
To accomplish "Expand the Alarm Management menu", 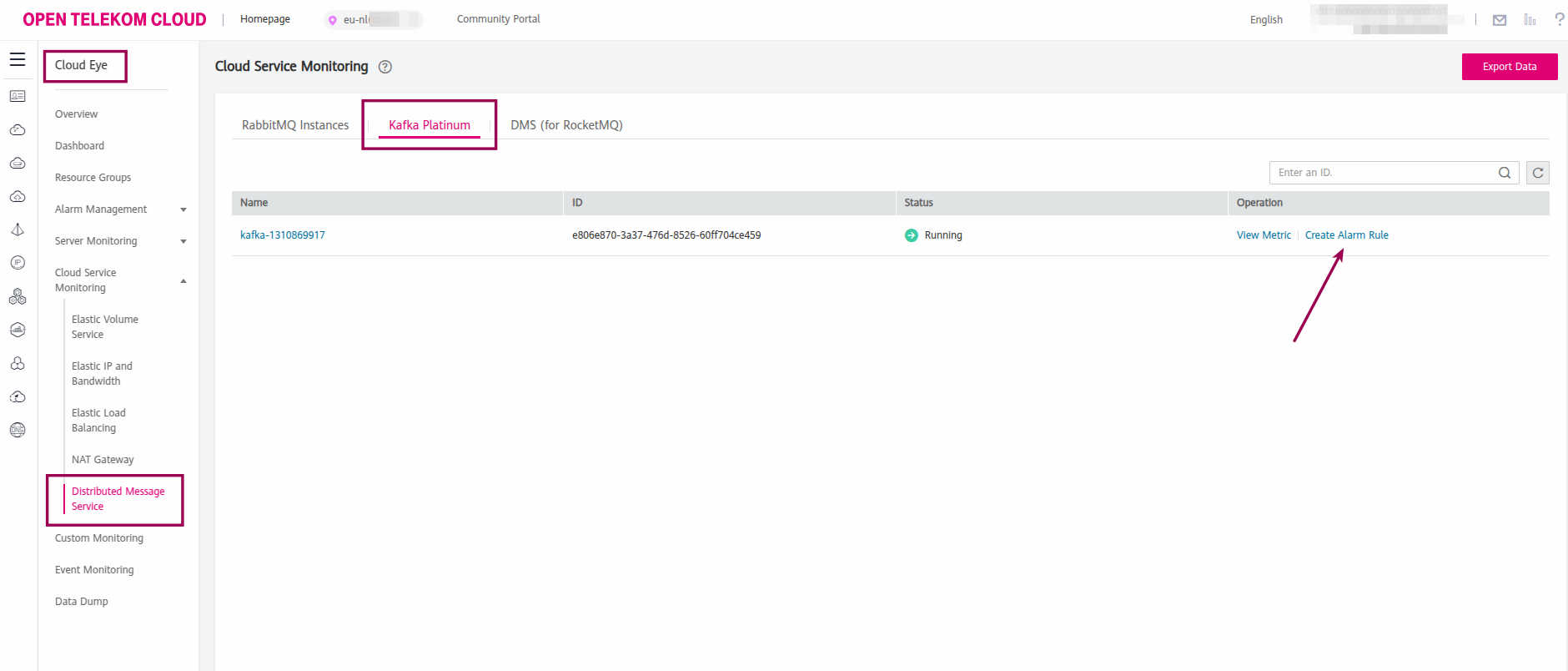I will pos(183,209).
